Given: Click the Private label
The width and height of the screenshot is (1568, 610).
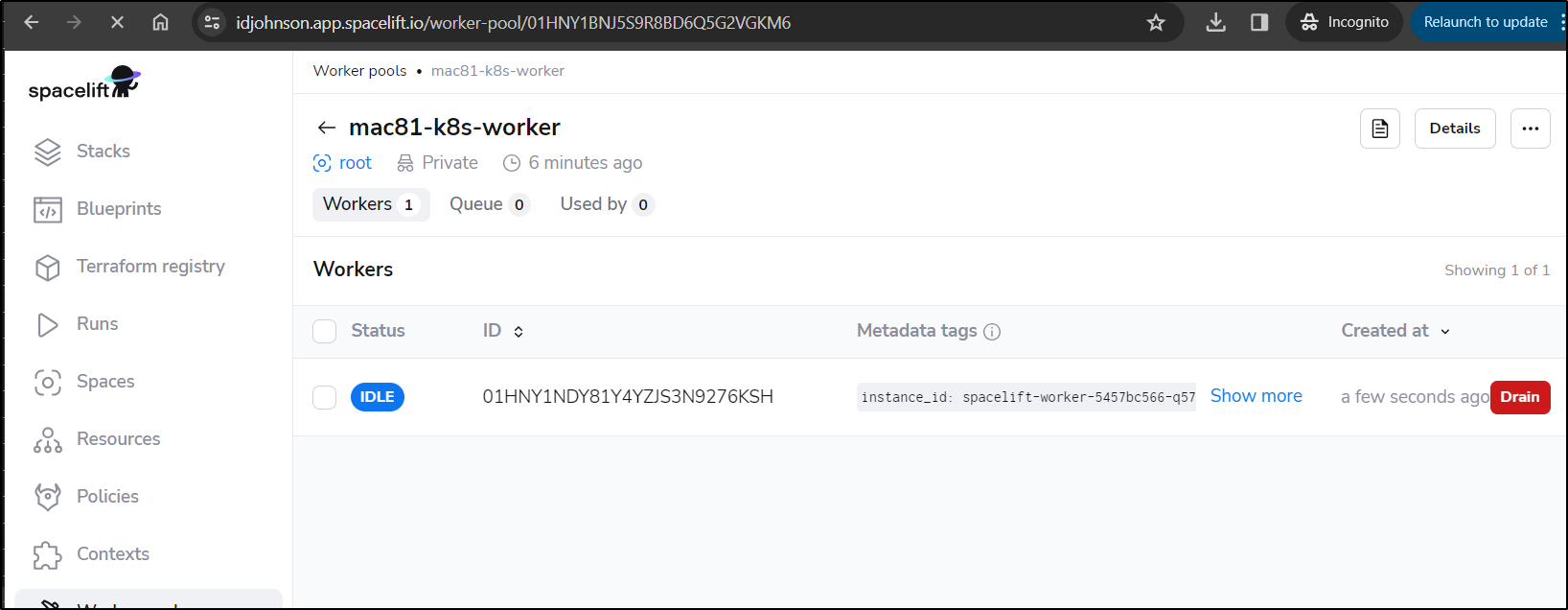Looking at the screenshot, I should (437, 163).
